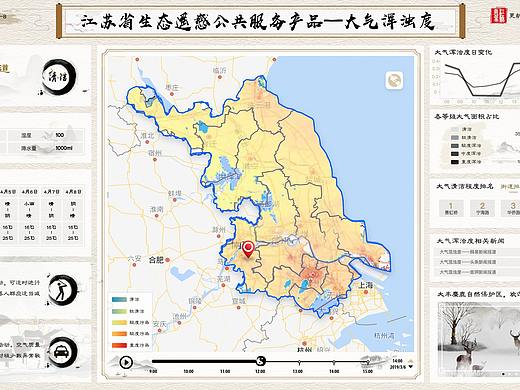Toggle lightest 清洁 item in area-share legend
This screenshot has width=520, height=390.
462,129
